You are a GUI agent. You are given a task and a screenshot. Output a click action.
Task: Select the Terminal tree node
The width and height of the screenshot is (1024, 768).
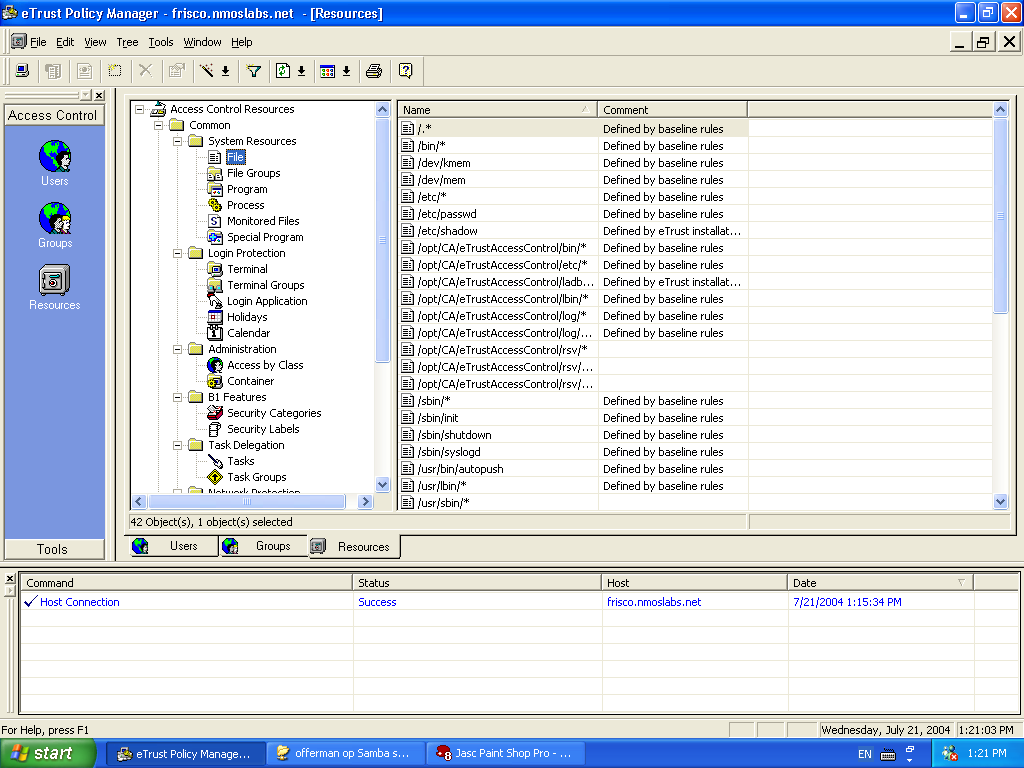247,269
